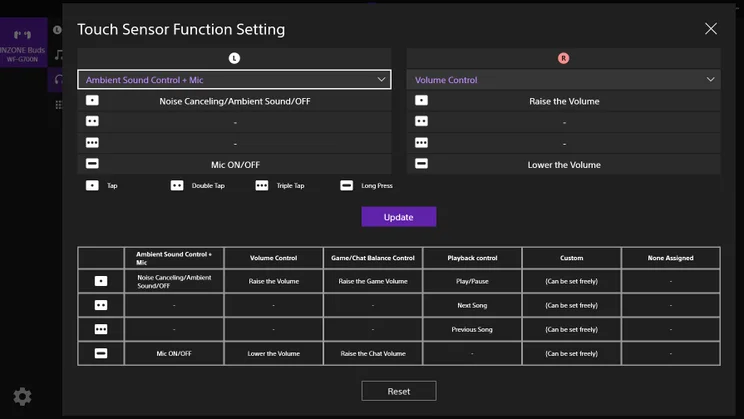
Task: Click the headphones icon in the sidebar
Action: click(59, 79)
